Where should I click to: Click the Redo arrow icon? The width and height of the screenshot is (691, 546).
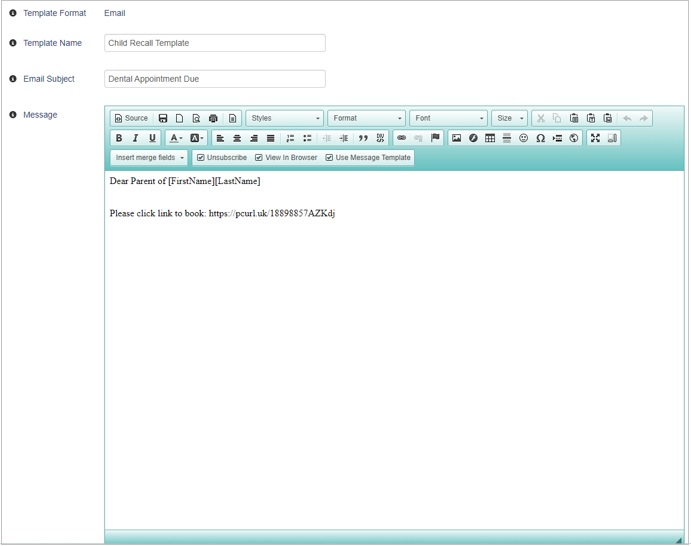pyautogui.click(x=643, y=118)
